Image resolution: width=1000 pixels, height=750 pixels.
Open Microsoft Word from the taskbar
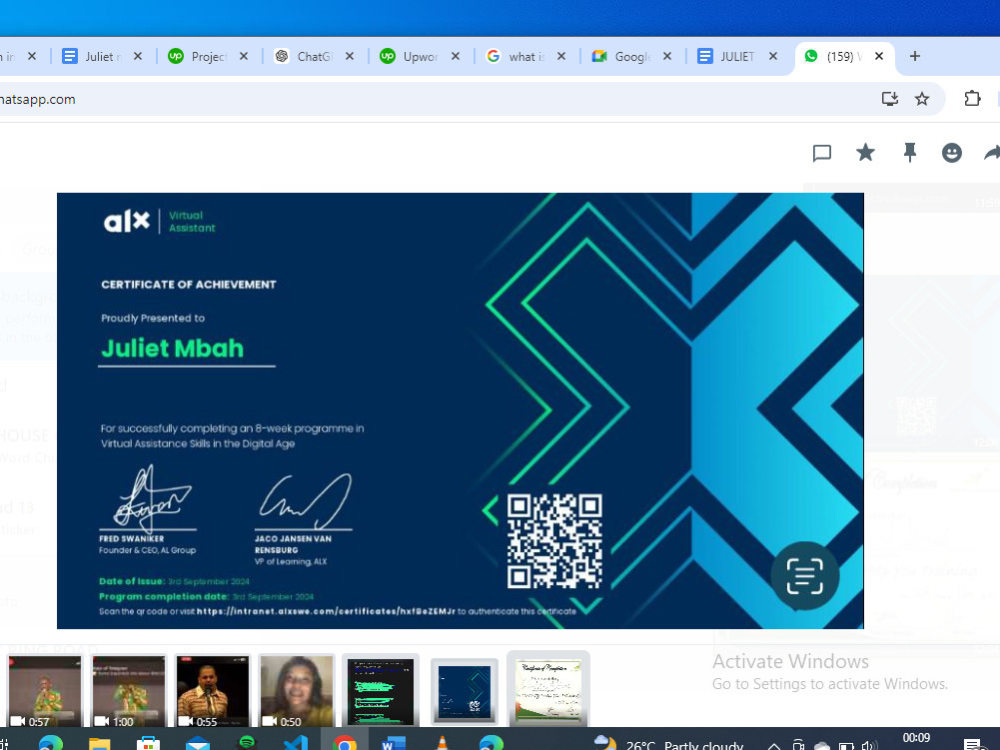pos(393,743)
